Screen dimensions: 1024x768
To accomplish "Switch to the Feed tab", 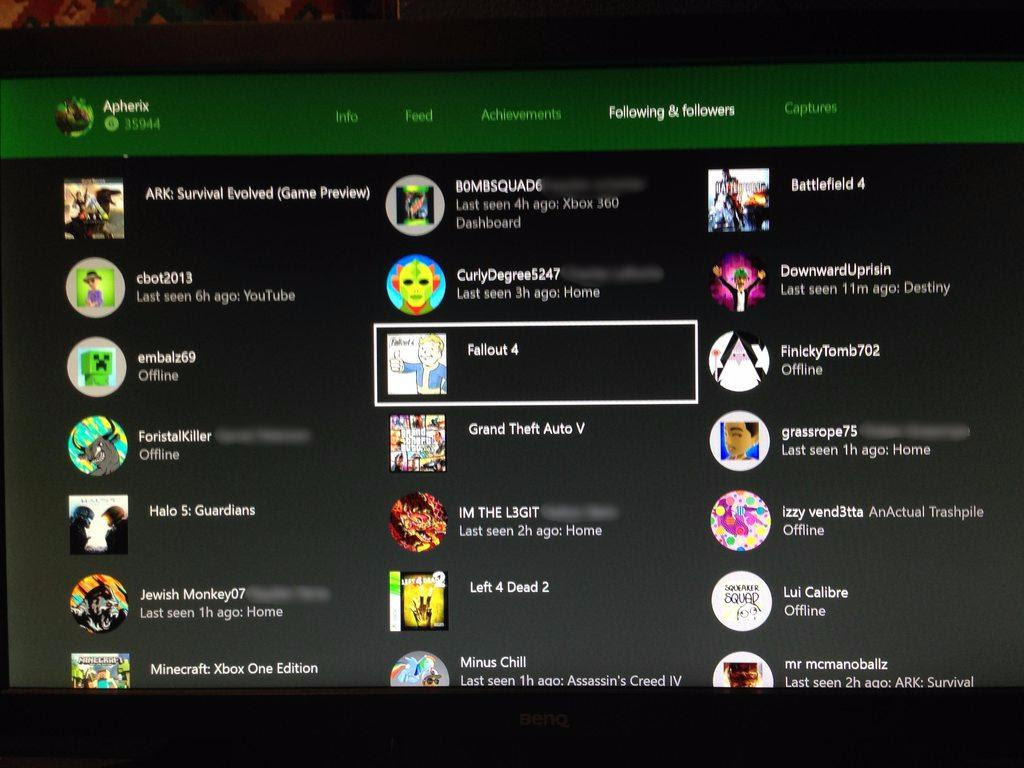I will pyautogui.click(x=419, y=116).
